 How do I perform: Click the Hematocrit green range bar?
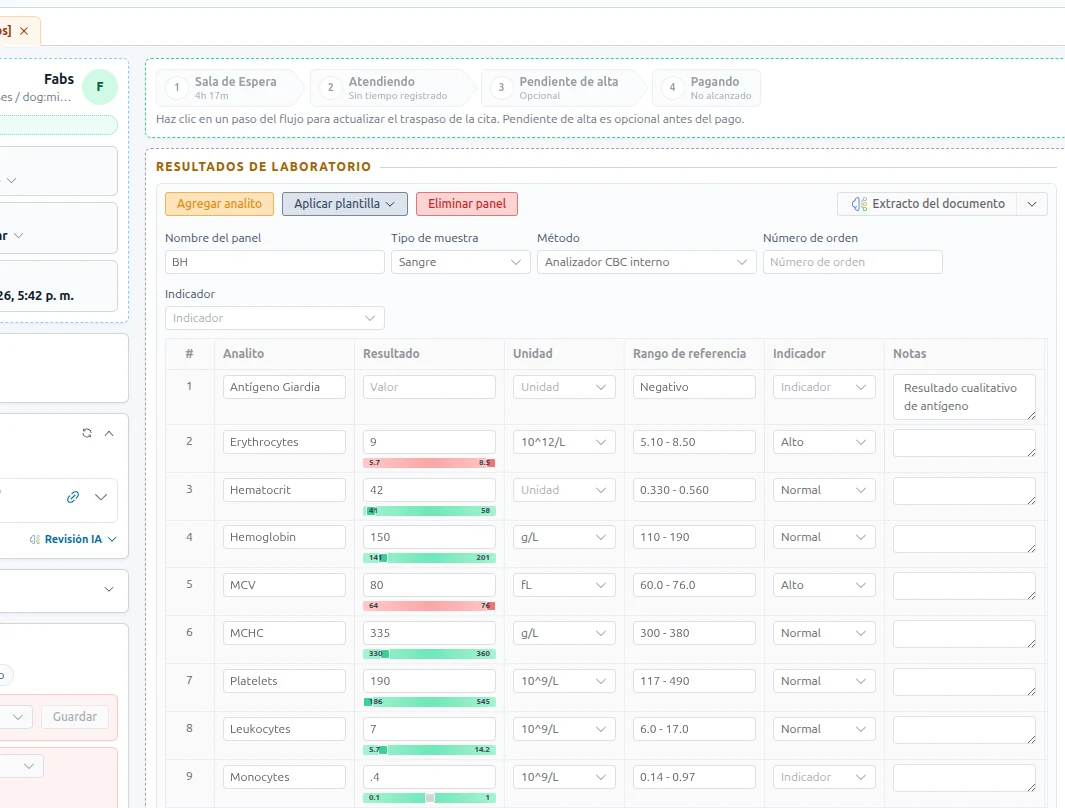(429, 511)
